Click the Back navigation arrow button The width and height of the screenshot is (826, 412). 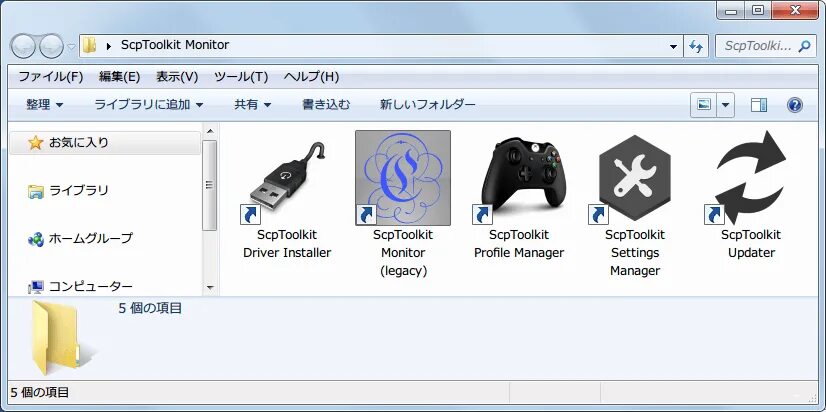pos(23,46)
